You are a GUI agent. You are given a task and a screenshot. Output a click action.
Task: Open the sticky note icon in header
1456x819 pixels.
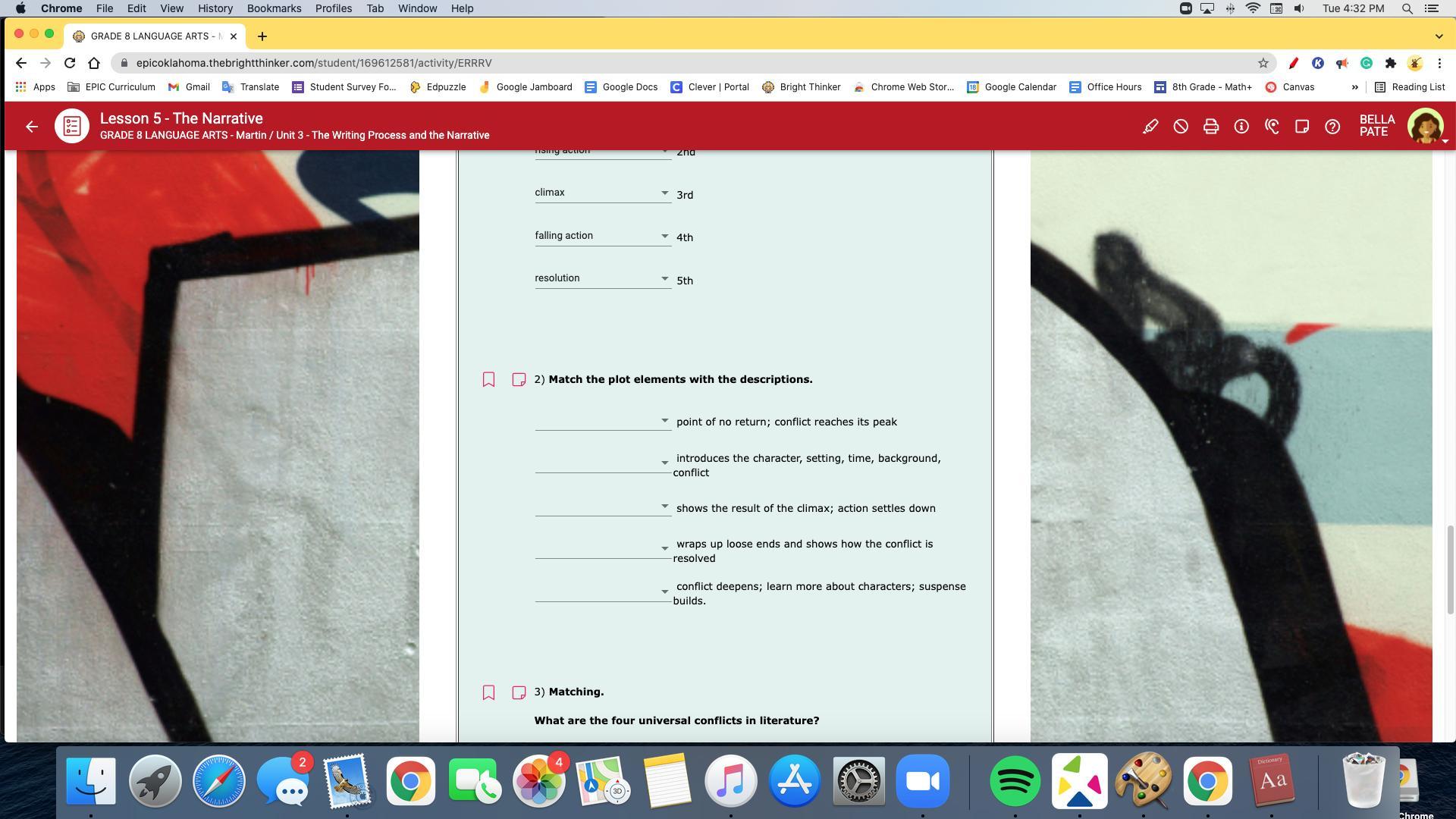point(1302,127)
